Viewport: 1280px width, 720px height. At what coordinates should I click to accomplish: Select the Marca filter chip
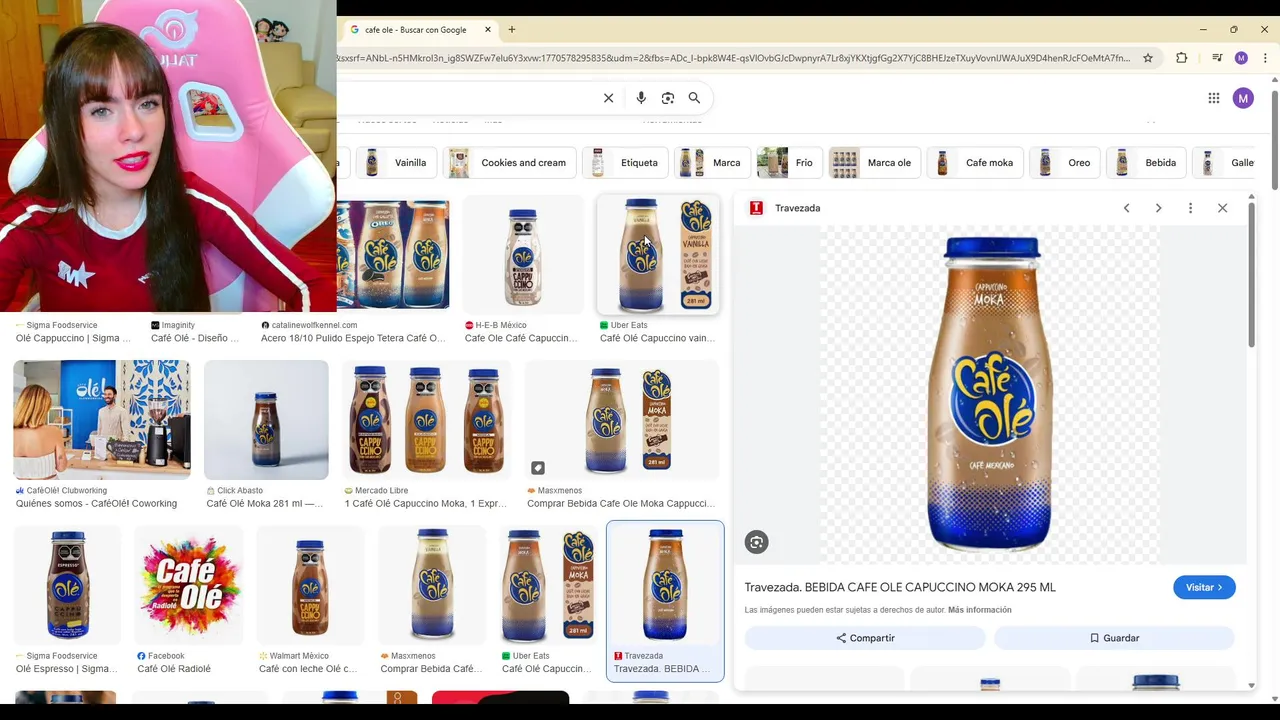pos(712,163)
